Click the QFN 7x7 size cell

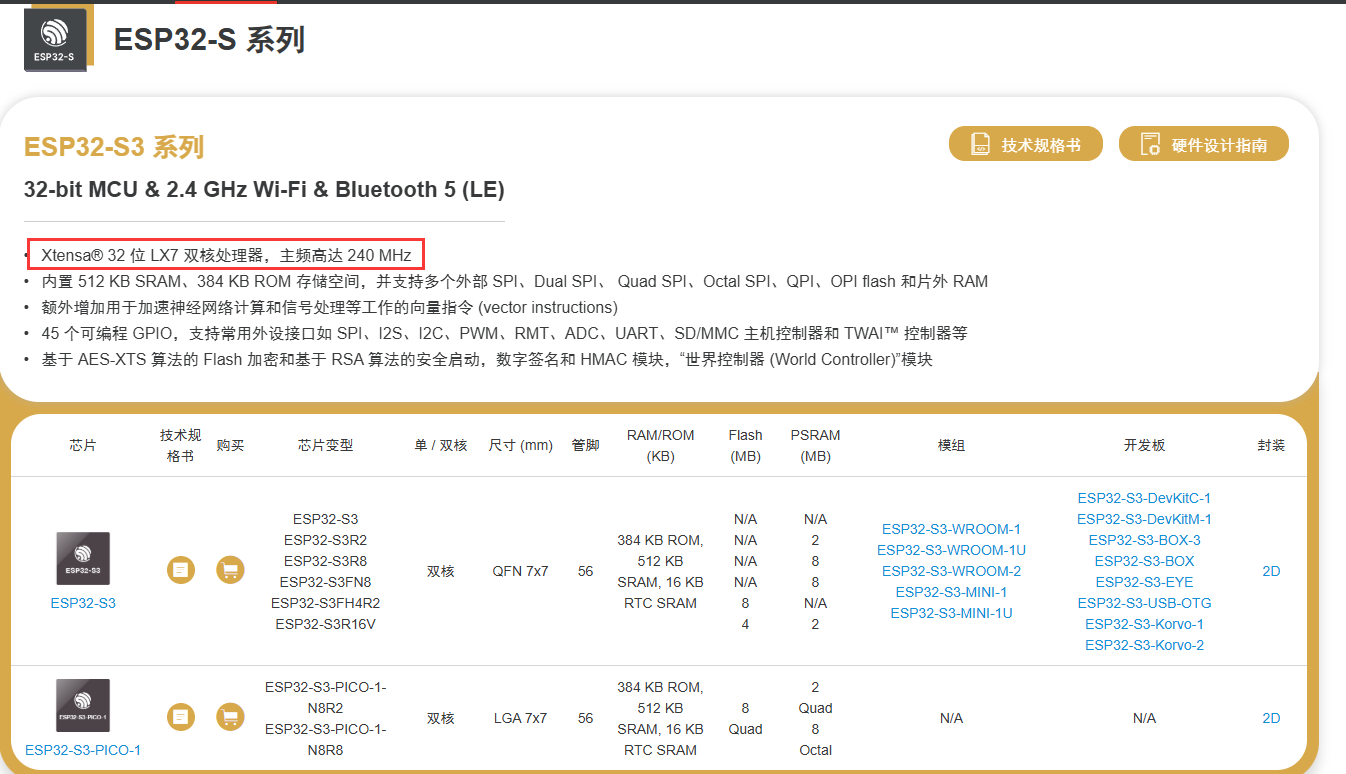tap(520, 571)
